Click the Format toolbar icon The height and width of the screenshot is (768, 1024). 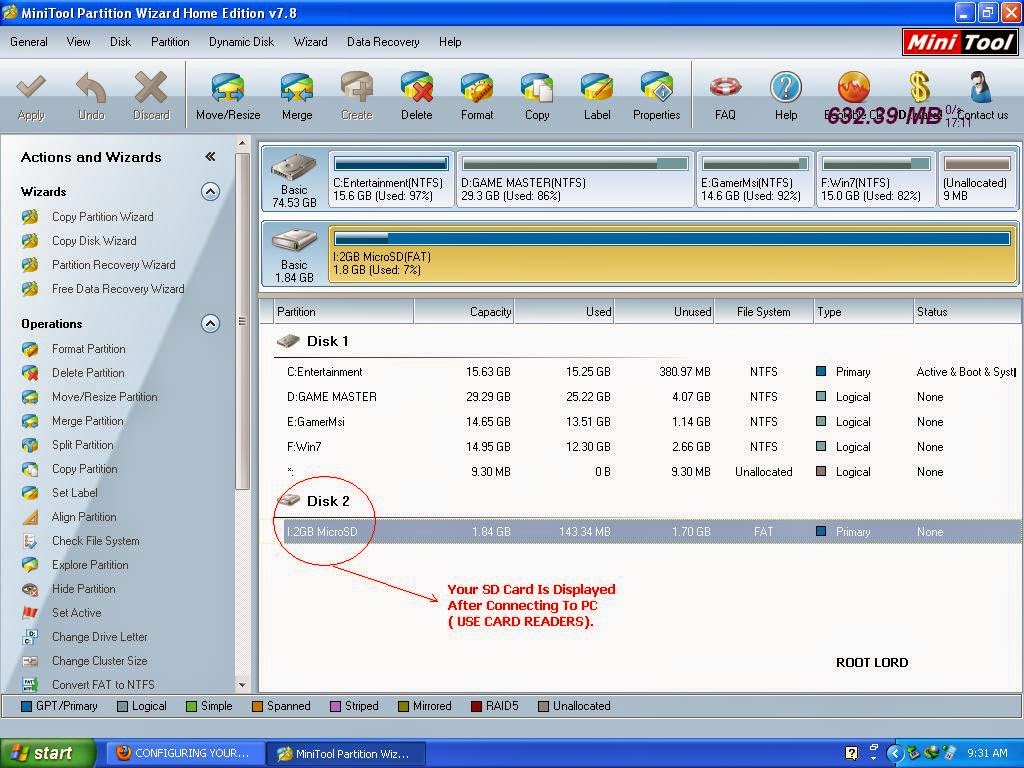tap(477, 88)
